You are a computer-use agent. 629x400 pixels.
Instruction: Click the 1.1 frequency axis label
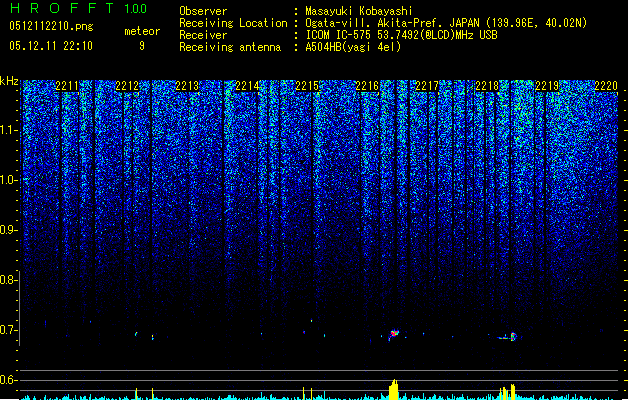pos(8,130)
